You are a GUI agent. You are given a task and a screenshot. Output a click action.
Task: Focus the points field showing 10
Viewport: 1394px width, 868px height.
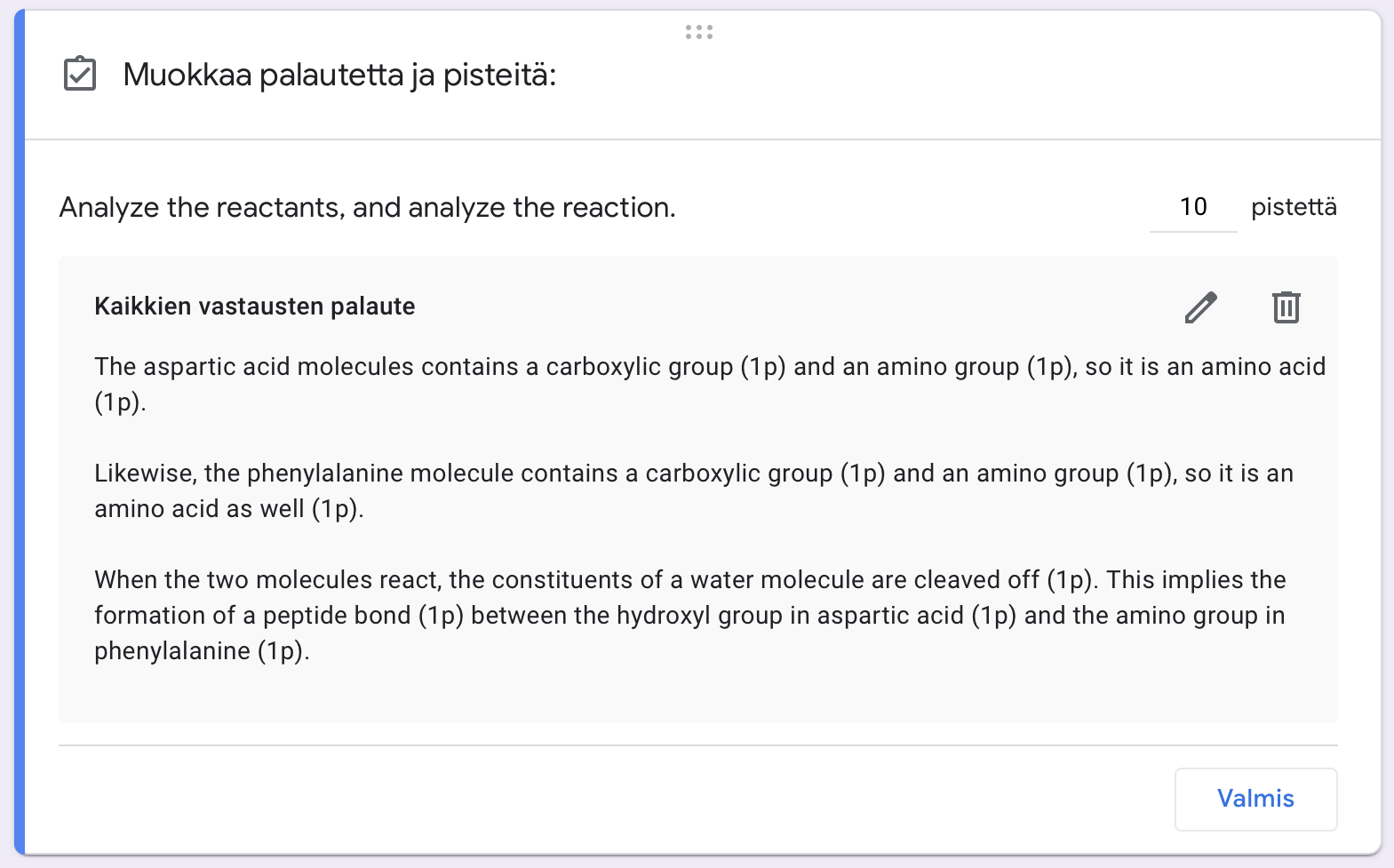1192,207
